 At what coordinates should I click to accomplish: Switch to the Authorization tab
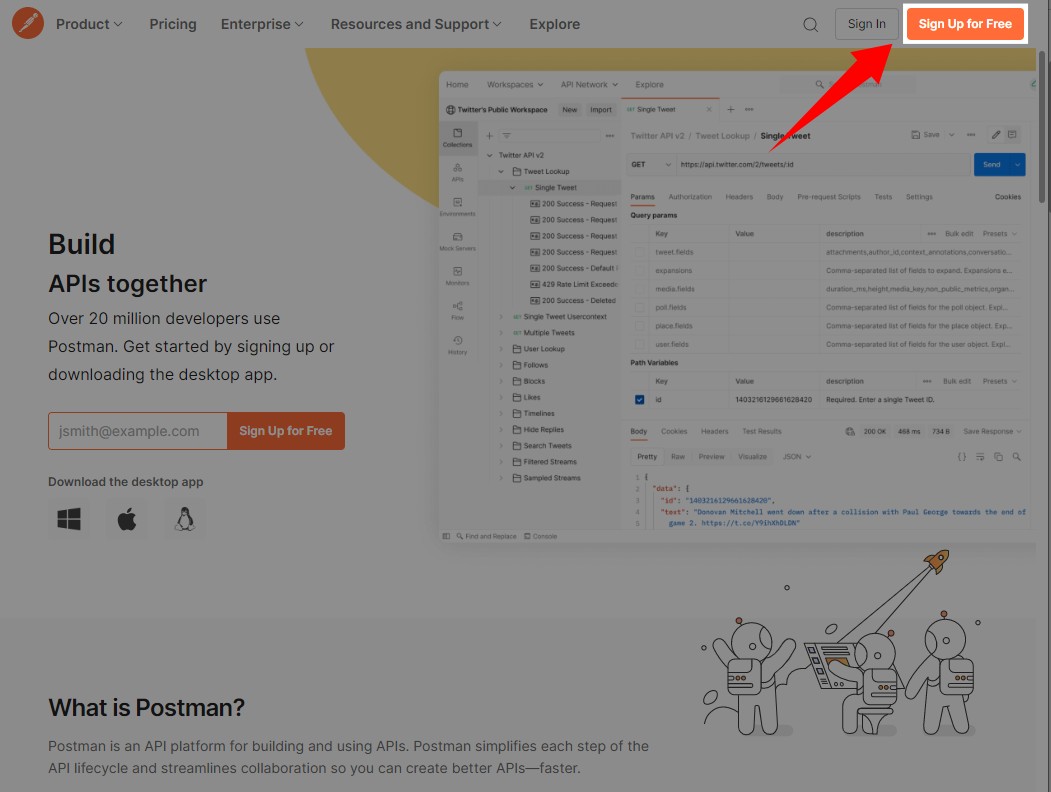690,197
